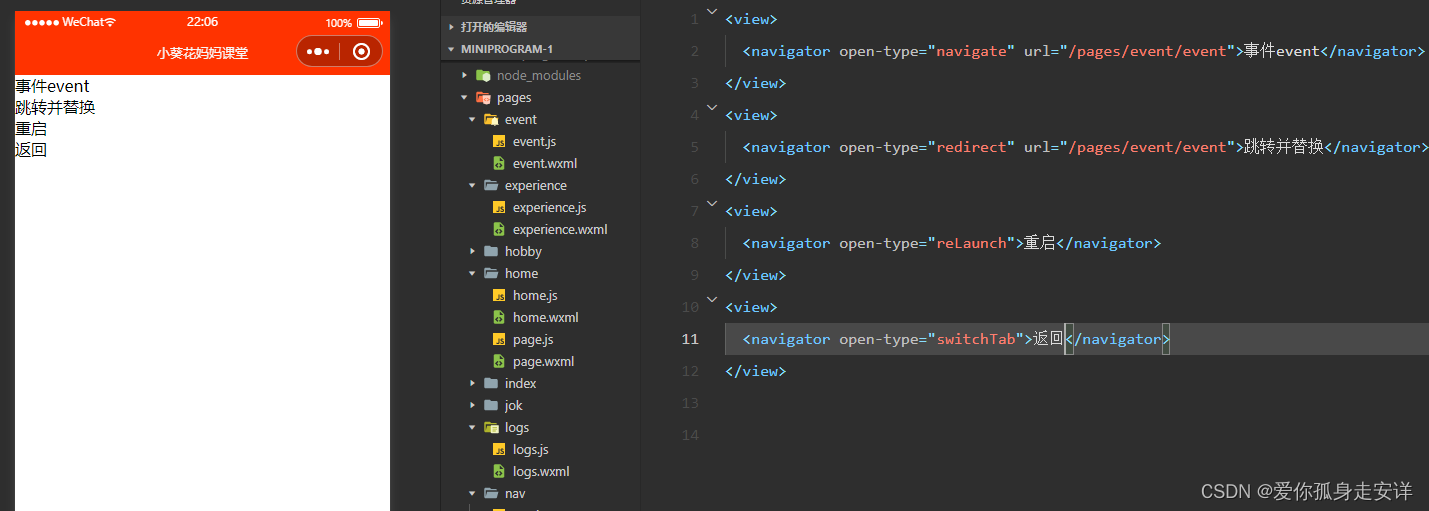
Task: Click the WXML icon of experience.wxml
Action: coord(499,229)
